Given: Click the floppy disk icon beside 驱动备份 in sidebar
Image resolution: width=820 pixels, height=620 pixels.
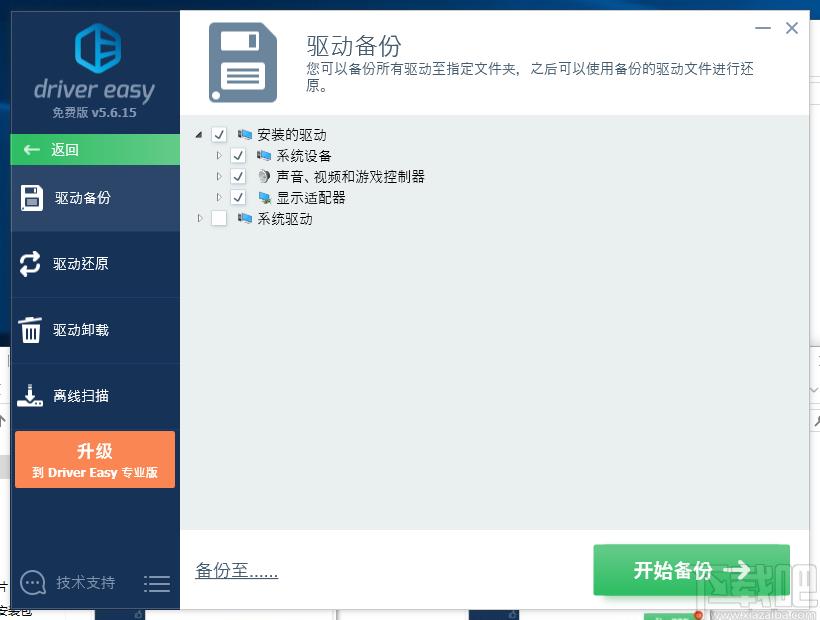Looking at the screenshot, I should tap(32, 198).
